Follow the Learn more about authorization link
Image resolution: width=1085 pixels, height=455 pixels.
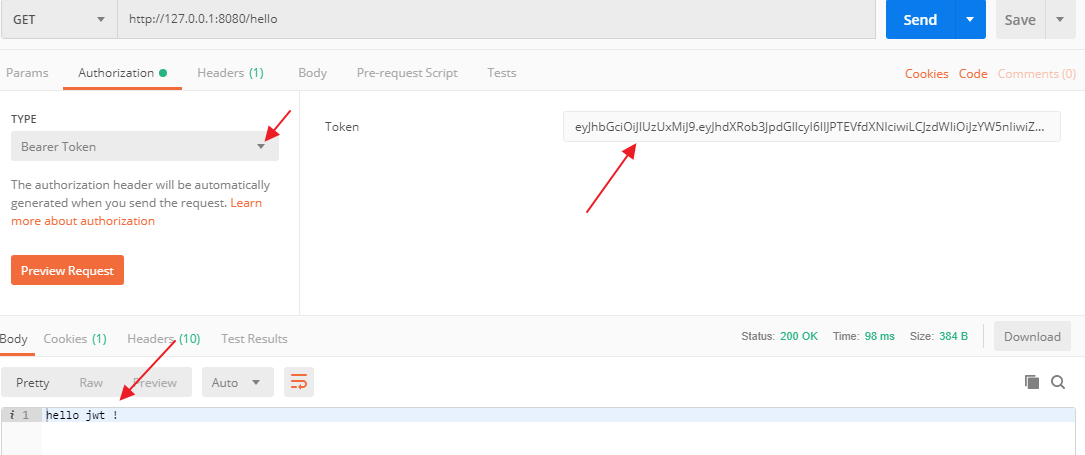point(136,212)
